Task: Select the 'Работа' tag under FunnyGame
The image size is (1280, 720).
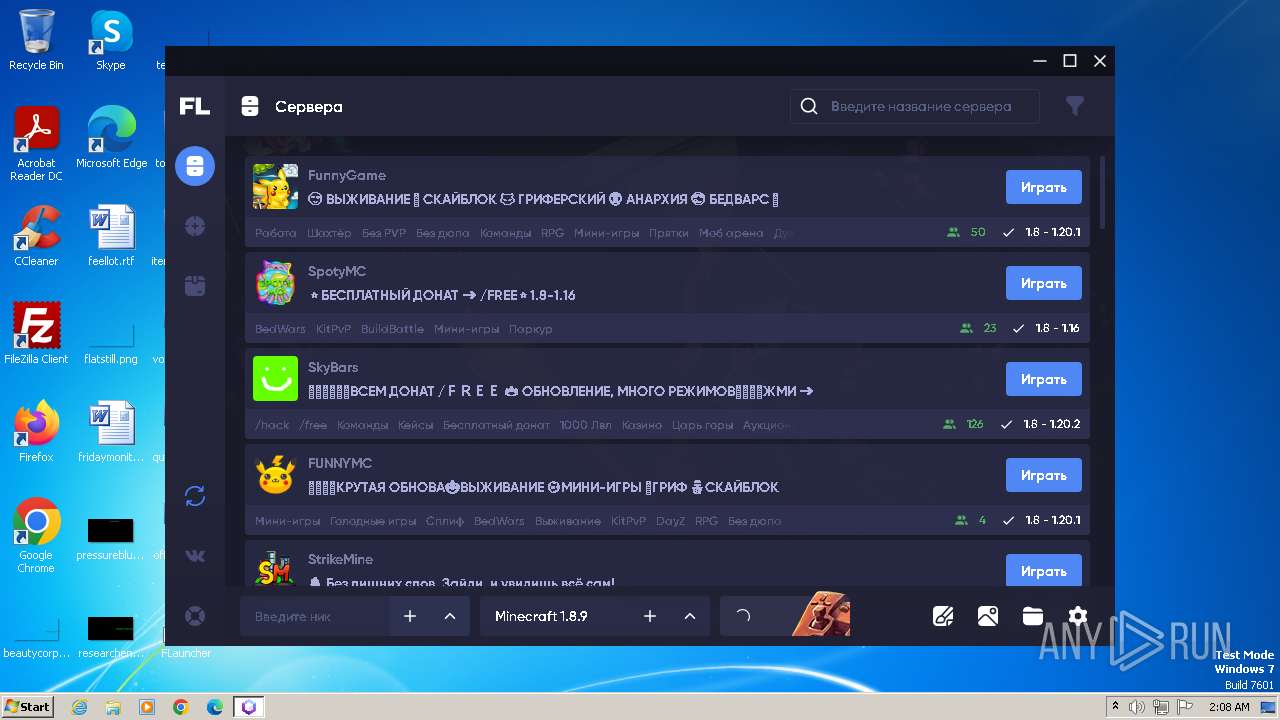Action: [x=276, y=233]
